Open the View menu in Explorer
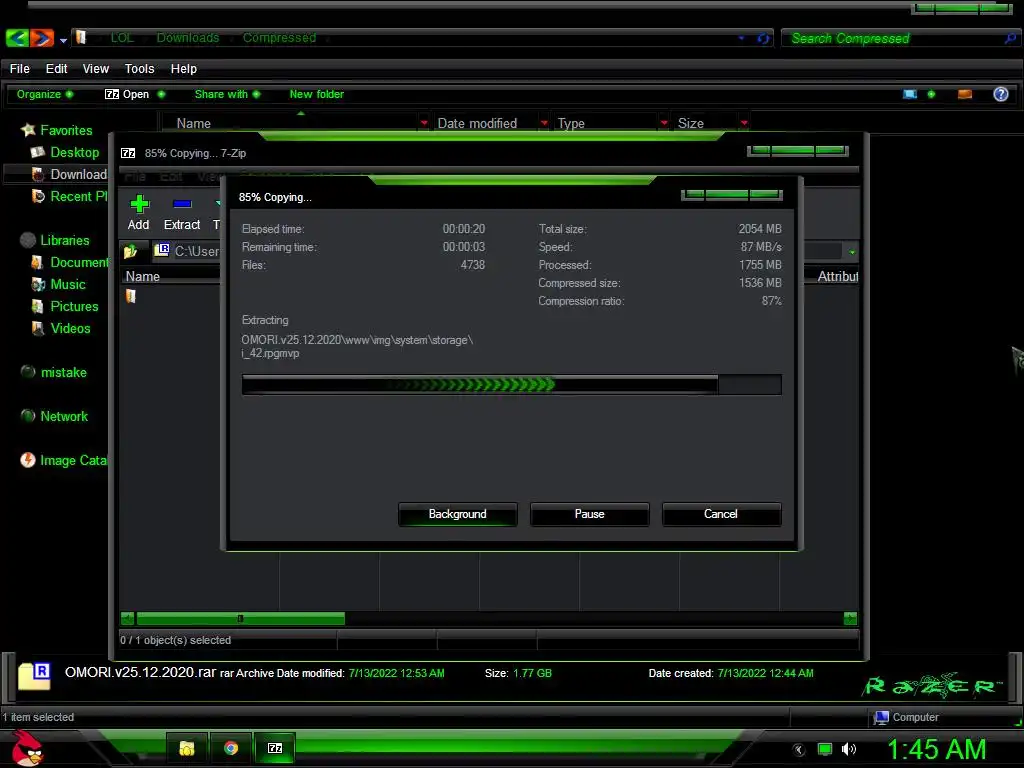1024x768 pixels. click(95, 69)
